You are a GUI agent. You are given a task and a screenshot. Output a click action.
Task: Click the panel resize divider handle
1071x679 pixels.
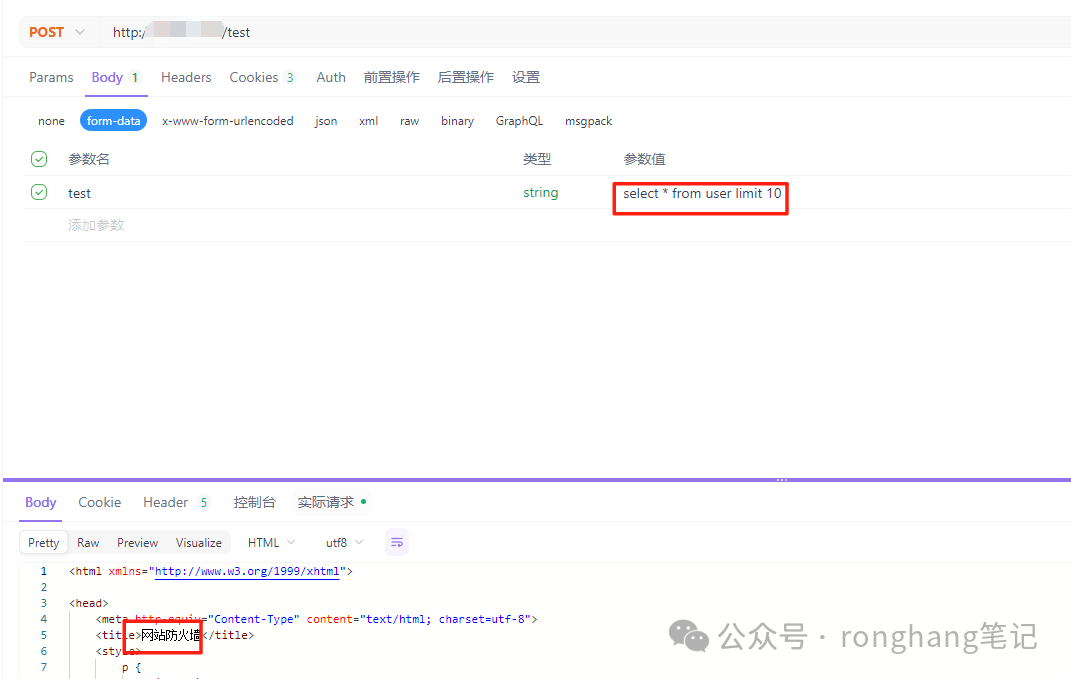[x=781, y=480]
